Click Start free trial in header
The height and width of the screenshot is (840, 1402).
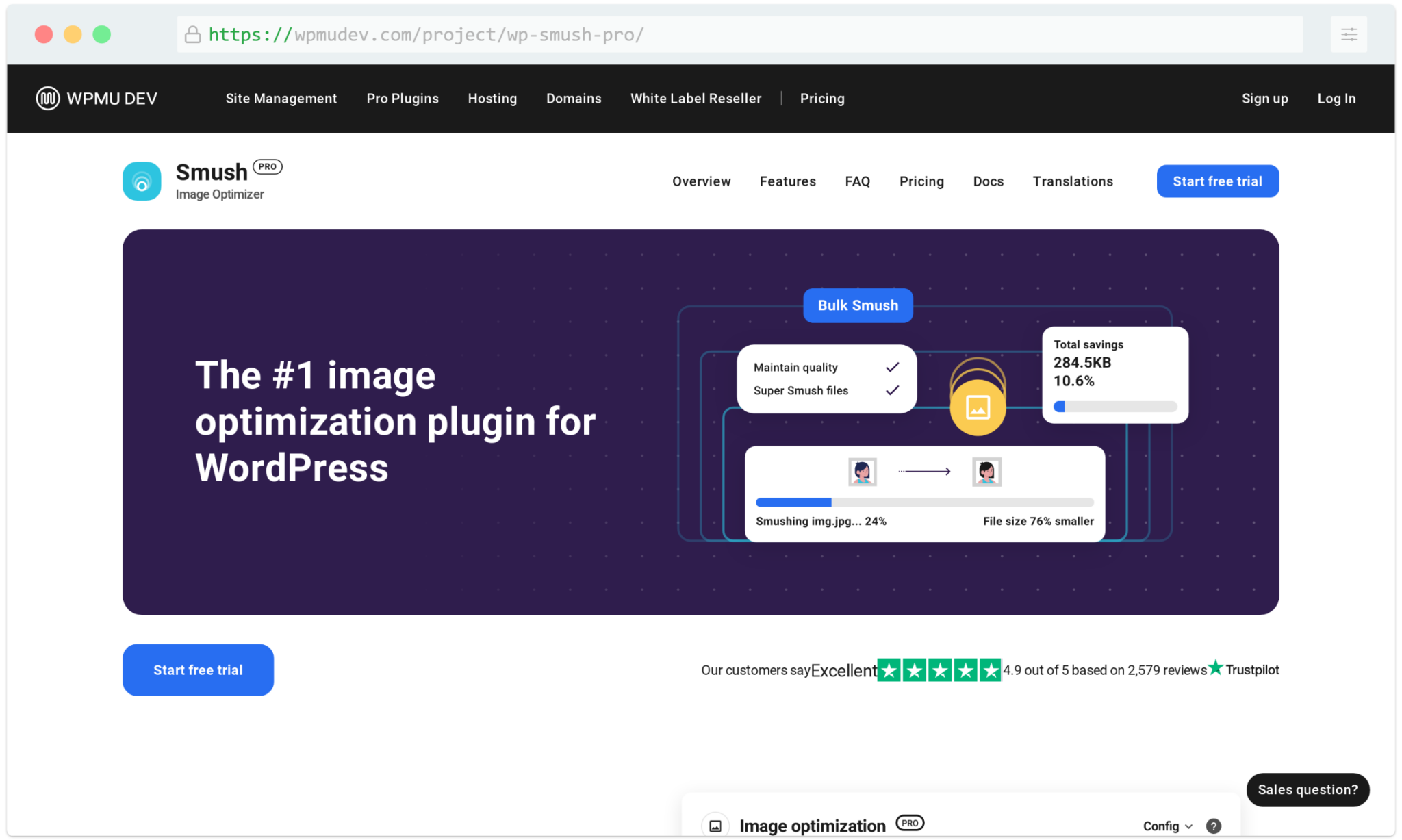(1217, 181)
